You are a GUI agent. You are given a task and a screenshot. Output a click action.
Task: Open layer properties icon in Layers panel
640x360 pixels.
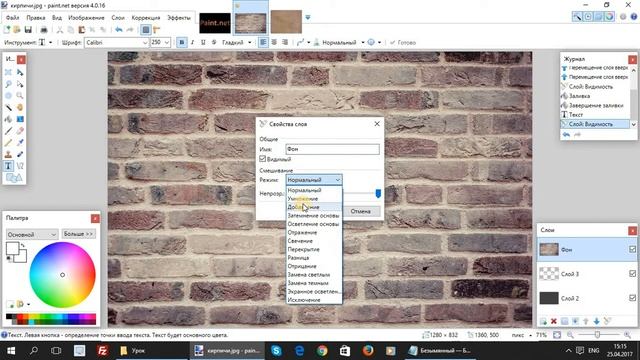(607, 321)
